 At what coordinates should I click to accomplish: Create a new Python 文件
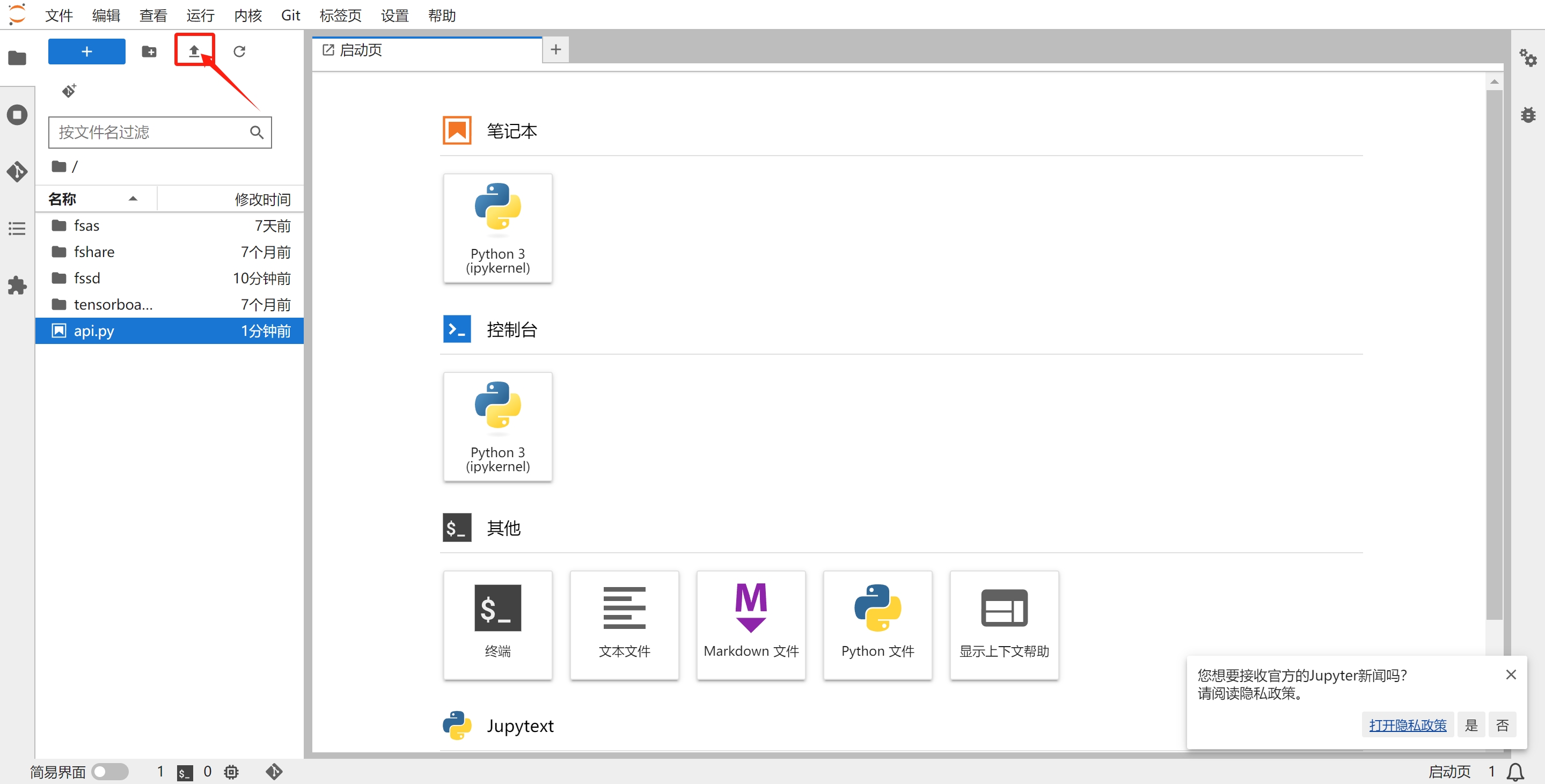[877, 625]
